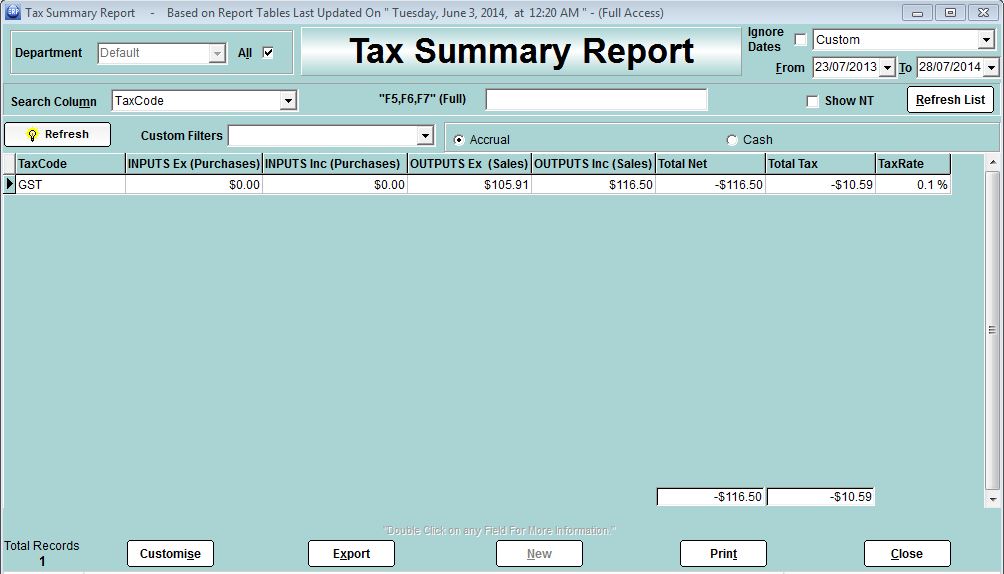Image resolution: width=1004 pixels, height=574 pixels.
Task: Open the To date picker dropdown
Action: tap(990, 68)
